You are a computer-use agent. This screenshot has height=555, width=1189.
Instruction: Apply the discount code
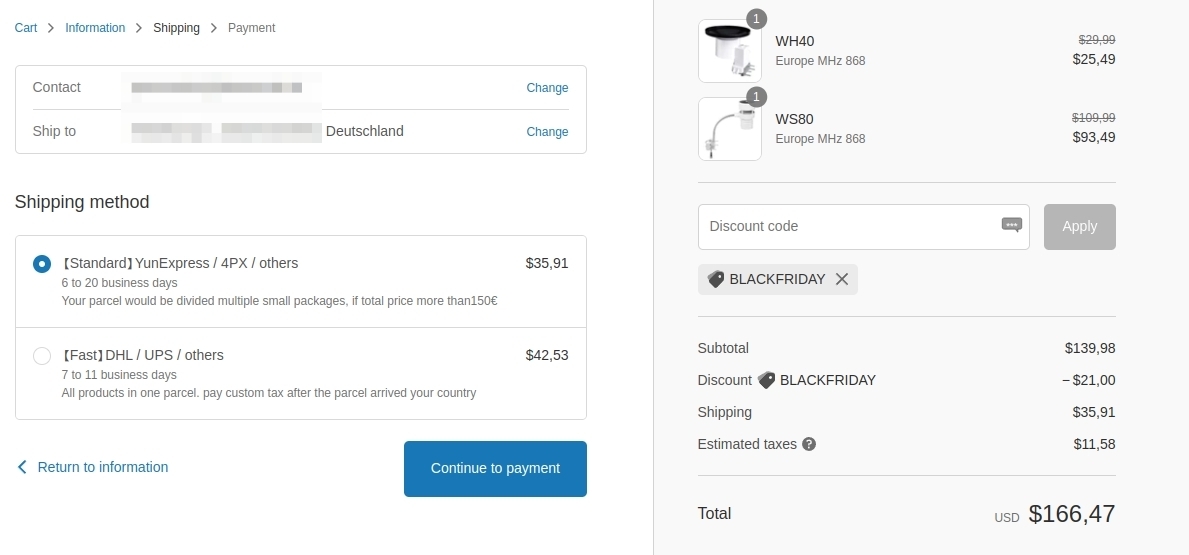click(1080, 227)
